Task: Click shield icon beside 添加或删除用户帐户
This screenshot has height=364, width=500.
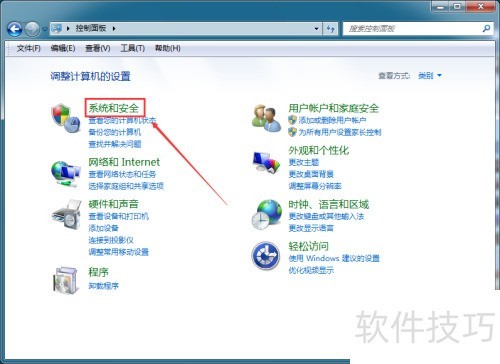Action: (292, 120)
